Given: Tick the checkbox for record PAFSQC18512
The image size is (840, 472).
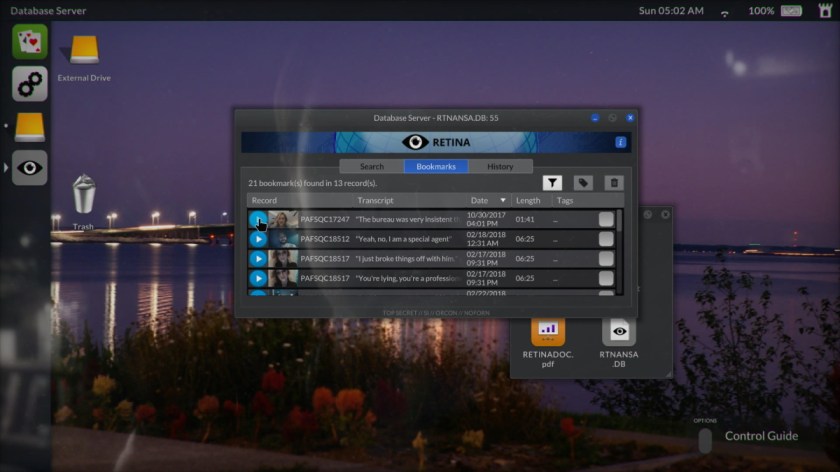Looking at the screenshot, I should click(x=606, y=239).
